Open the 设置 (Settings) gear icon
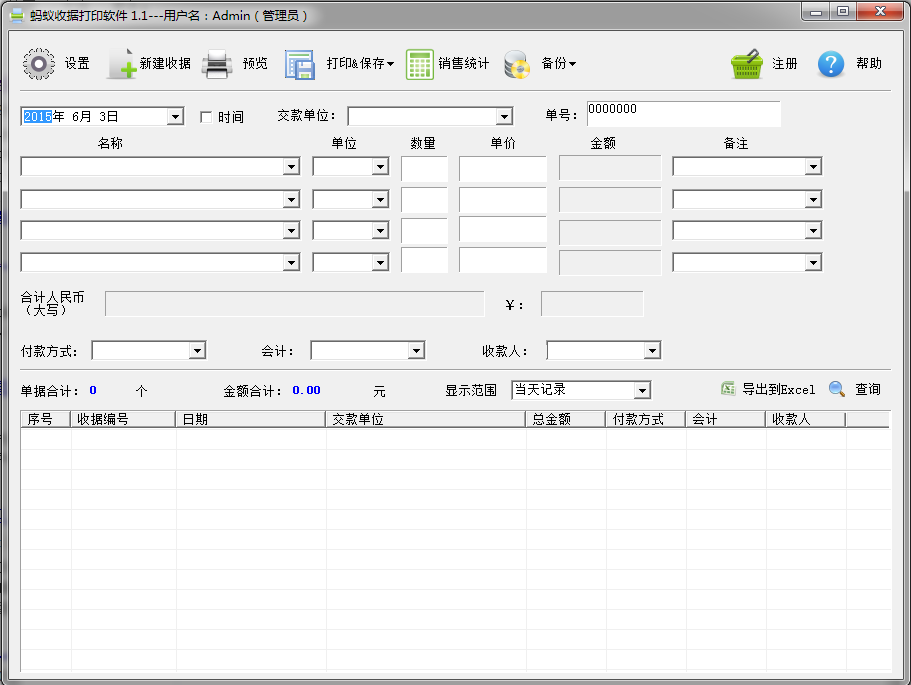 point(40,62)
